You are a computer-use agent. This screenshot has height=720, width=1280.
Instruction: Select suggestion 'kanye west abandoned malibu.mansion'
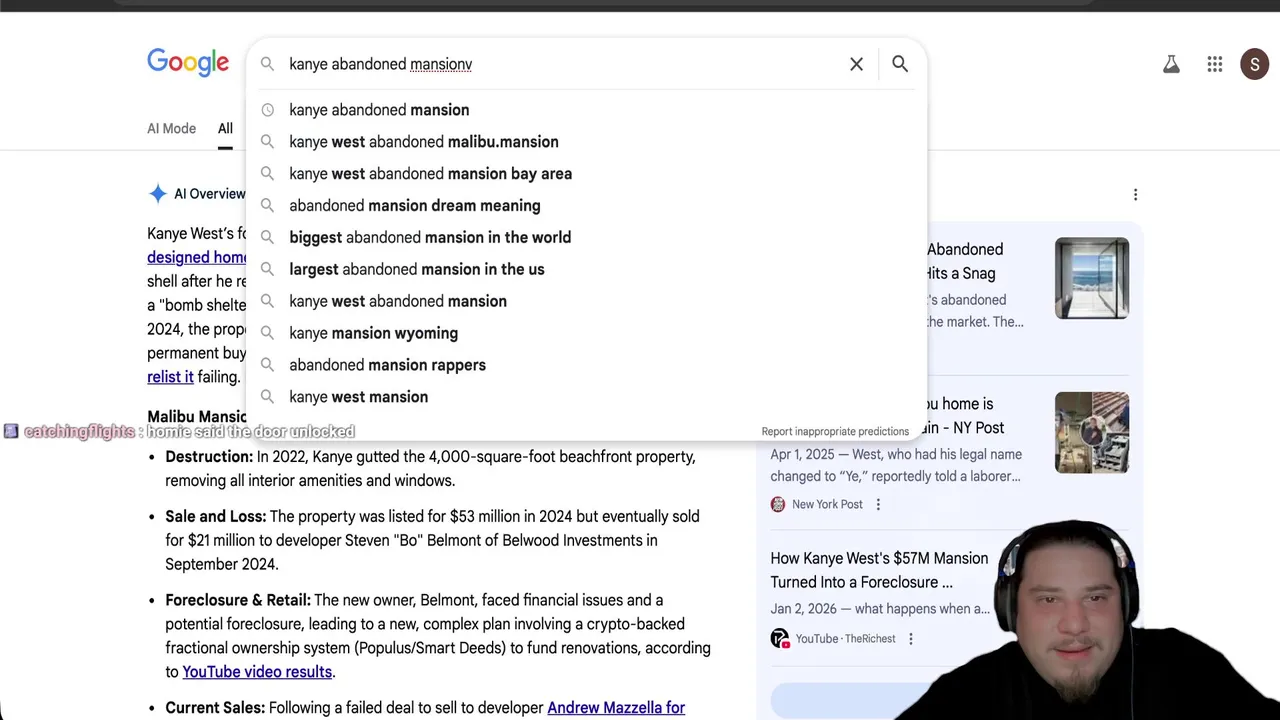click(x=586, y=142)
